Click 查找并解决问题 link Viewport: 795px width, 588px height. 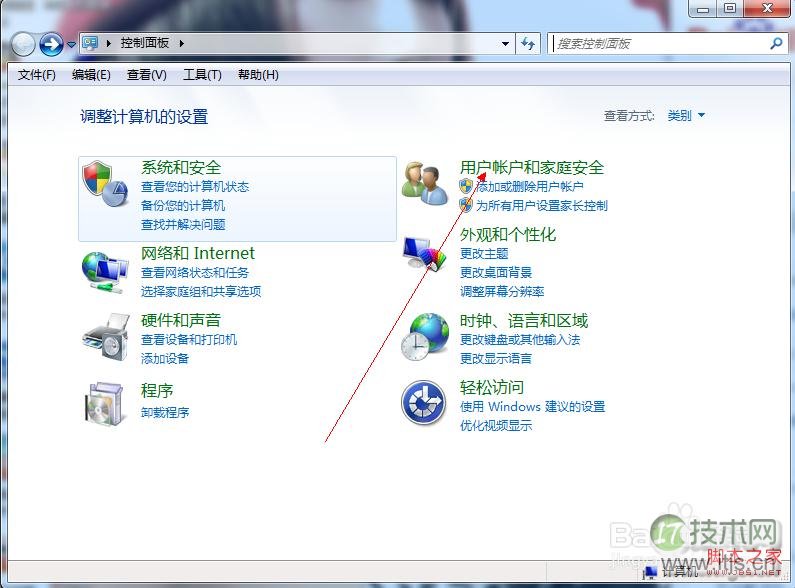coord(183,225)
